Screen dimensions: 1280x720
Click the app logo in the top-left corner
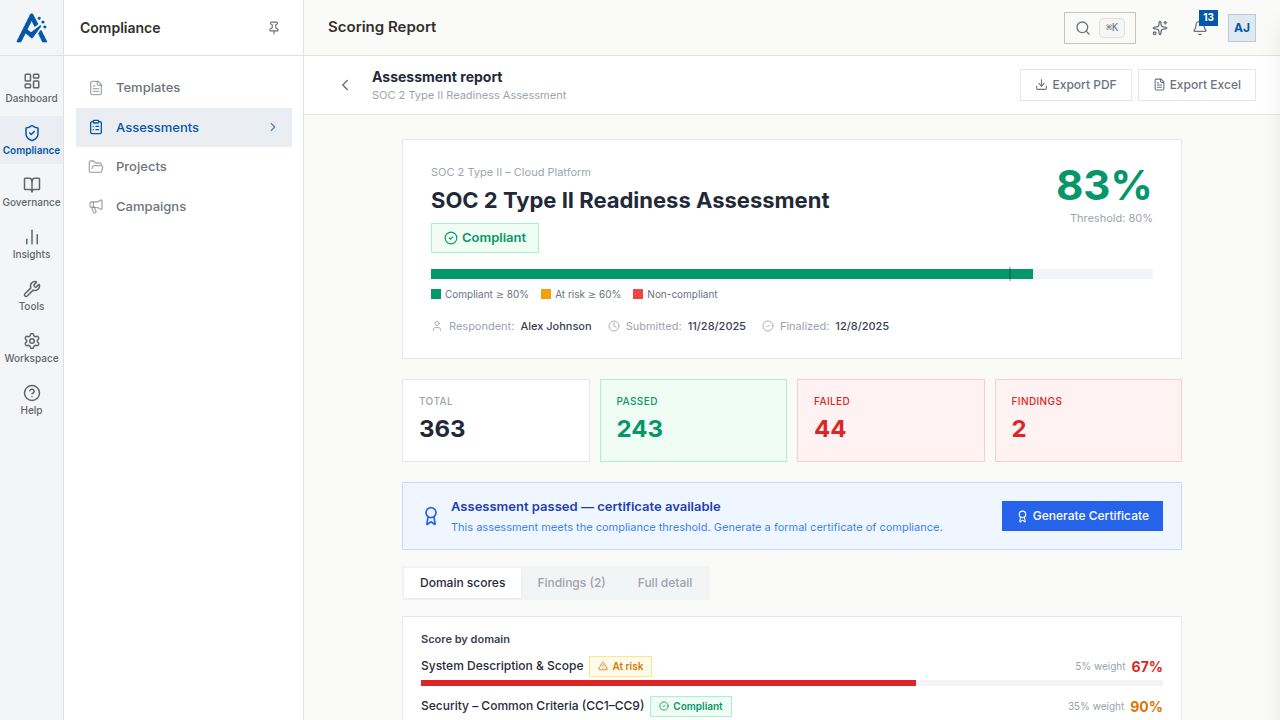[x=31, y=28]
